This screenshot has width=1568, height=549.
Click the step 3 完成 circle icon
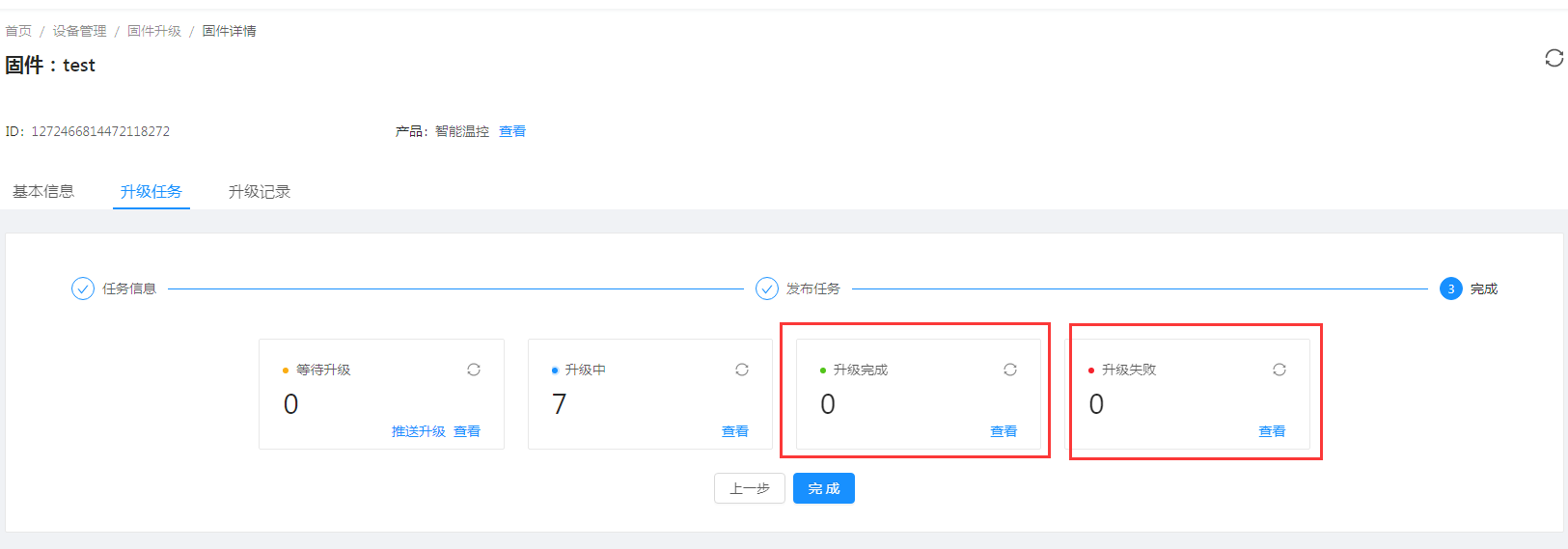[1450, 288]
